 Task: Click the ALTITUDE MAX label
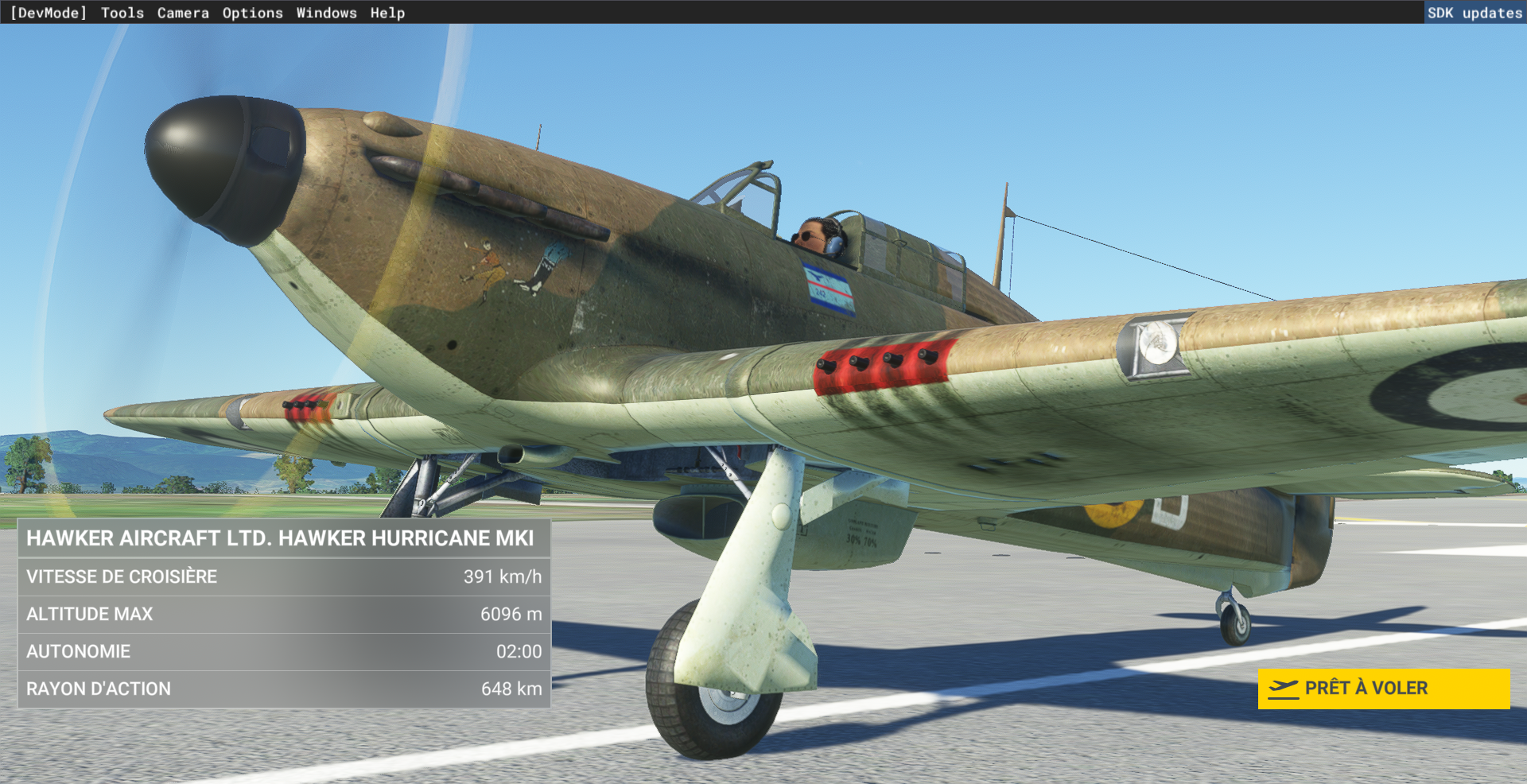point(89,614)
